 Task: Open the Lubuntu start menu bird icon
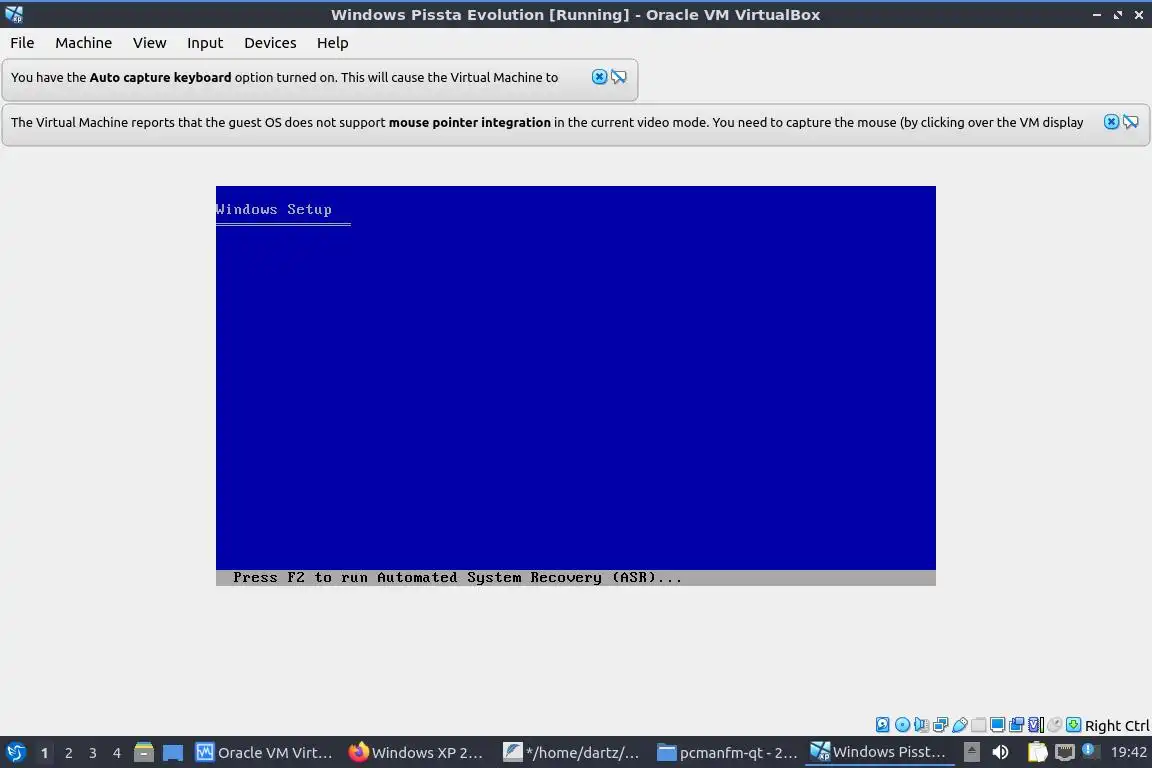point(15,752)
